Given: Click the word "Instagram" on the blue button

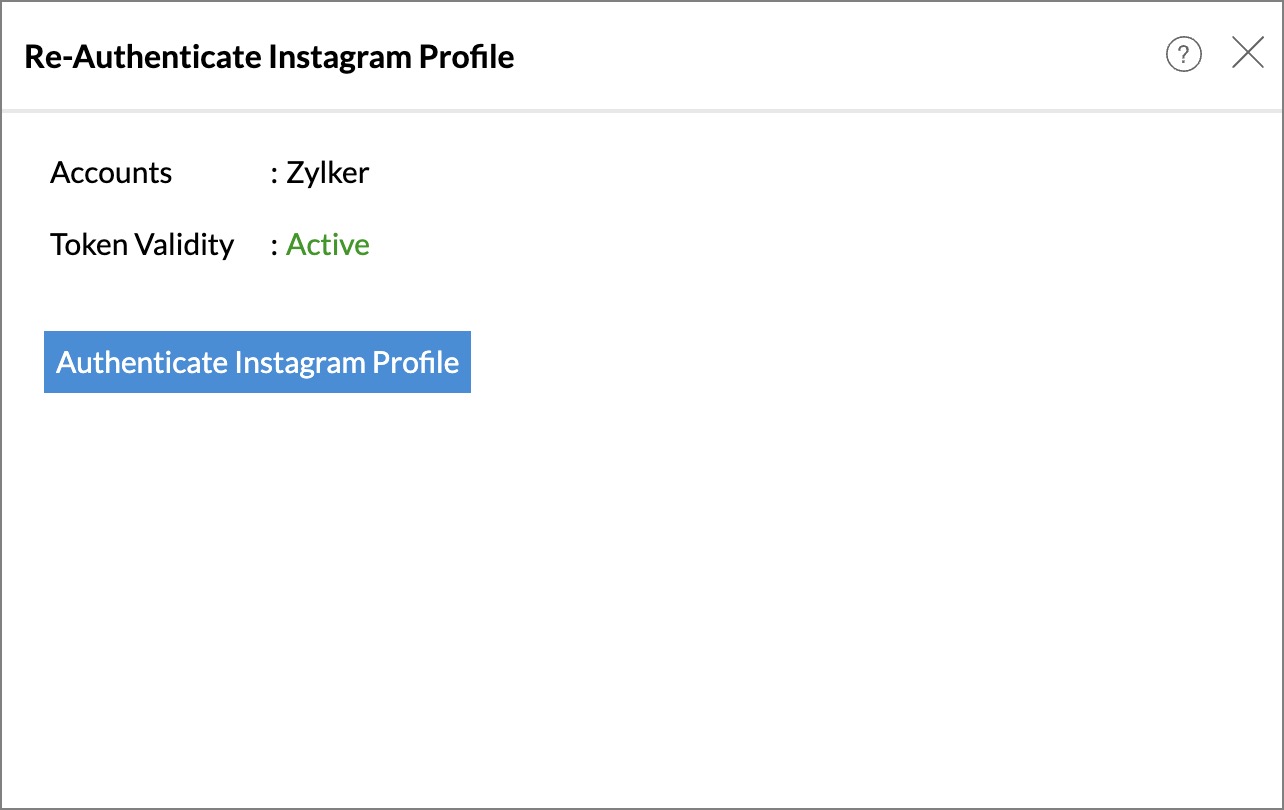Looking at the screenshot, I should click(x=299, y=362).
